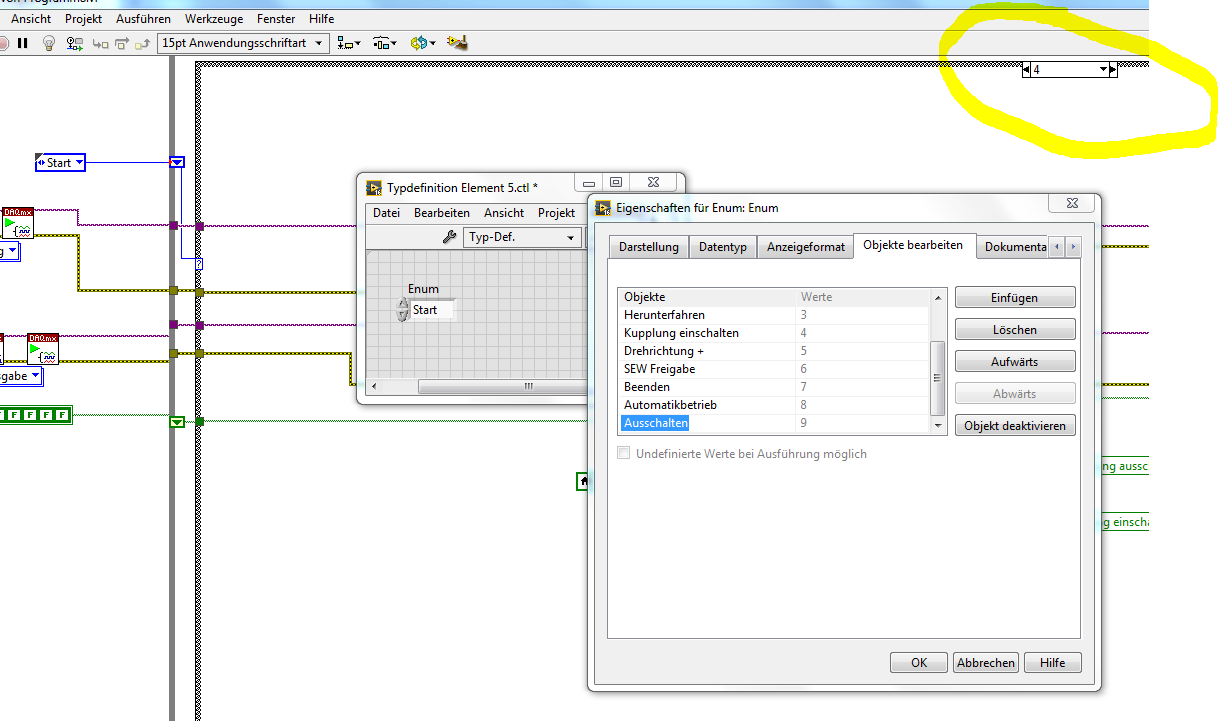Open the Ansicht menu in main window
The image size is (1218, 721).
pyautogui.click(x=31, y=19)
